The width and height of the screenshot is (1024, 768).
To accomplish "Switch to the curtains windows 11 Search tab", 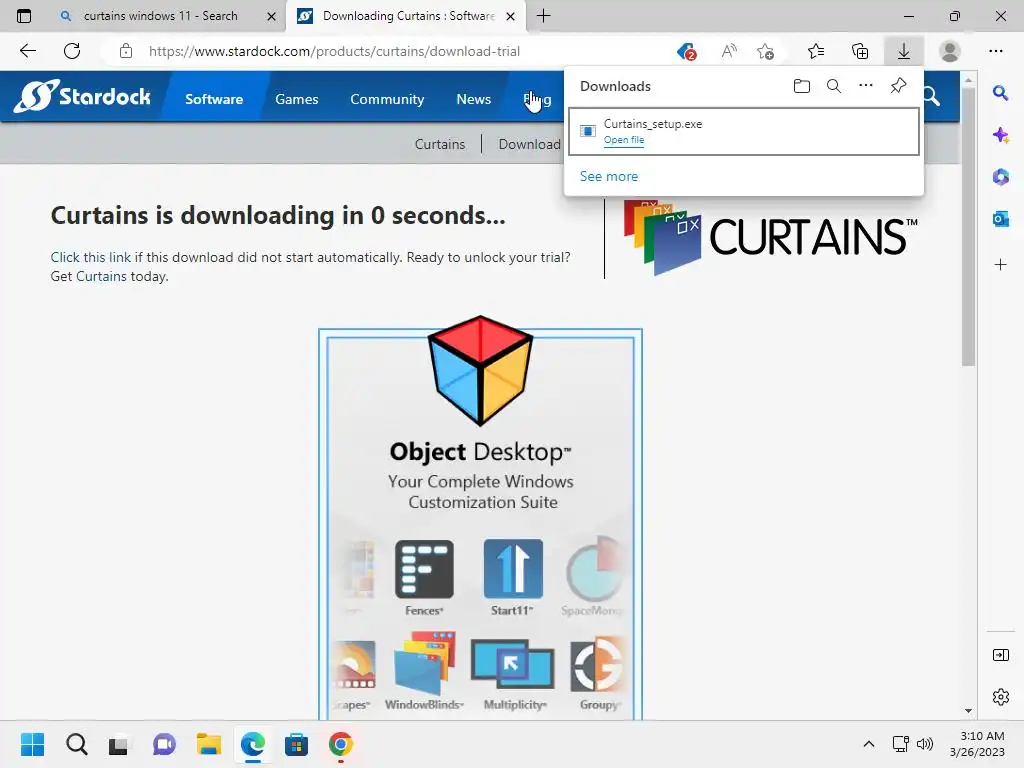I will tap(160, 16).
